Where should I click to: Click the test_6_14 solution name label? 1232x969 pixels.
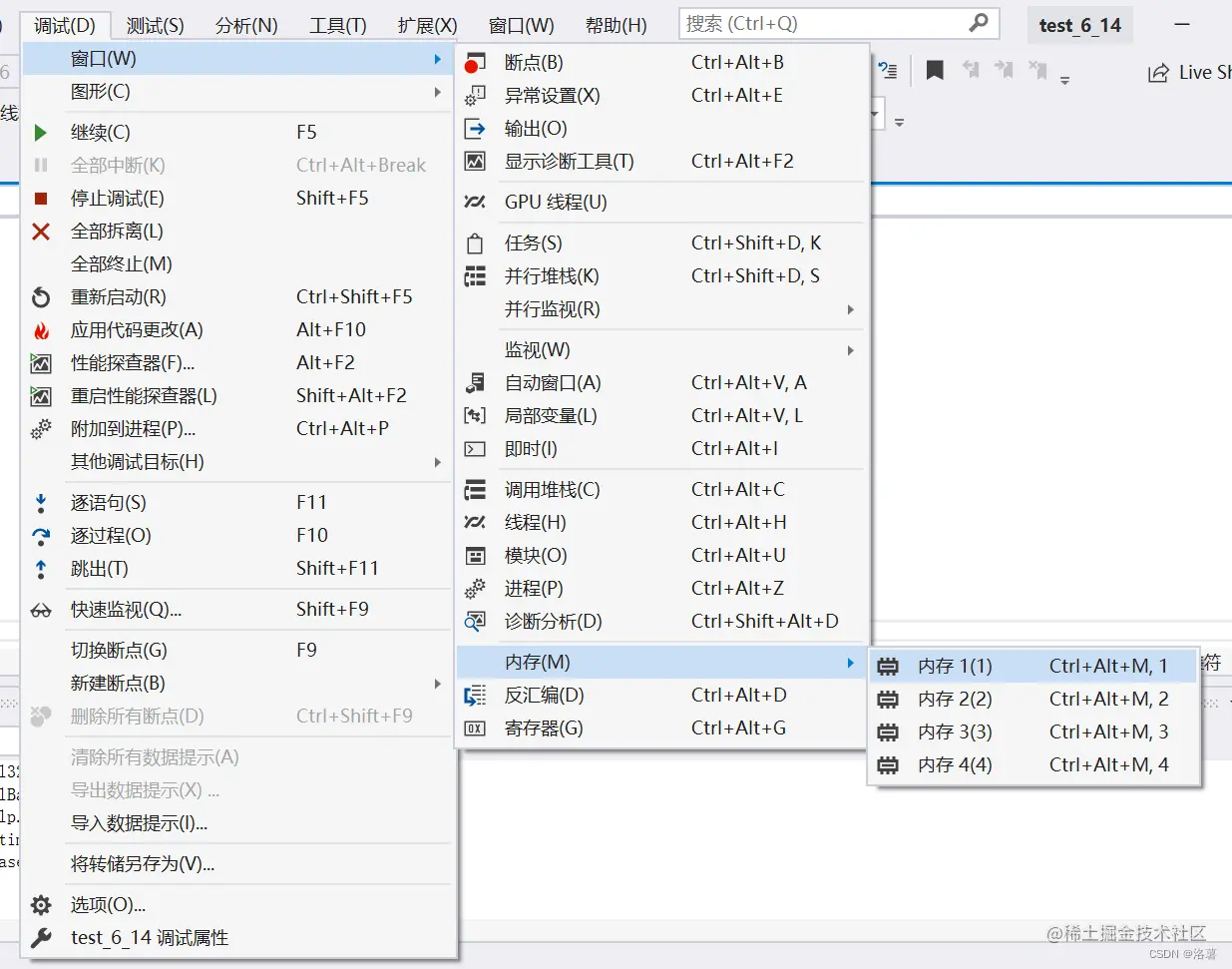[x=1079, y=26]
